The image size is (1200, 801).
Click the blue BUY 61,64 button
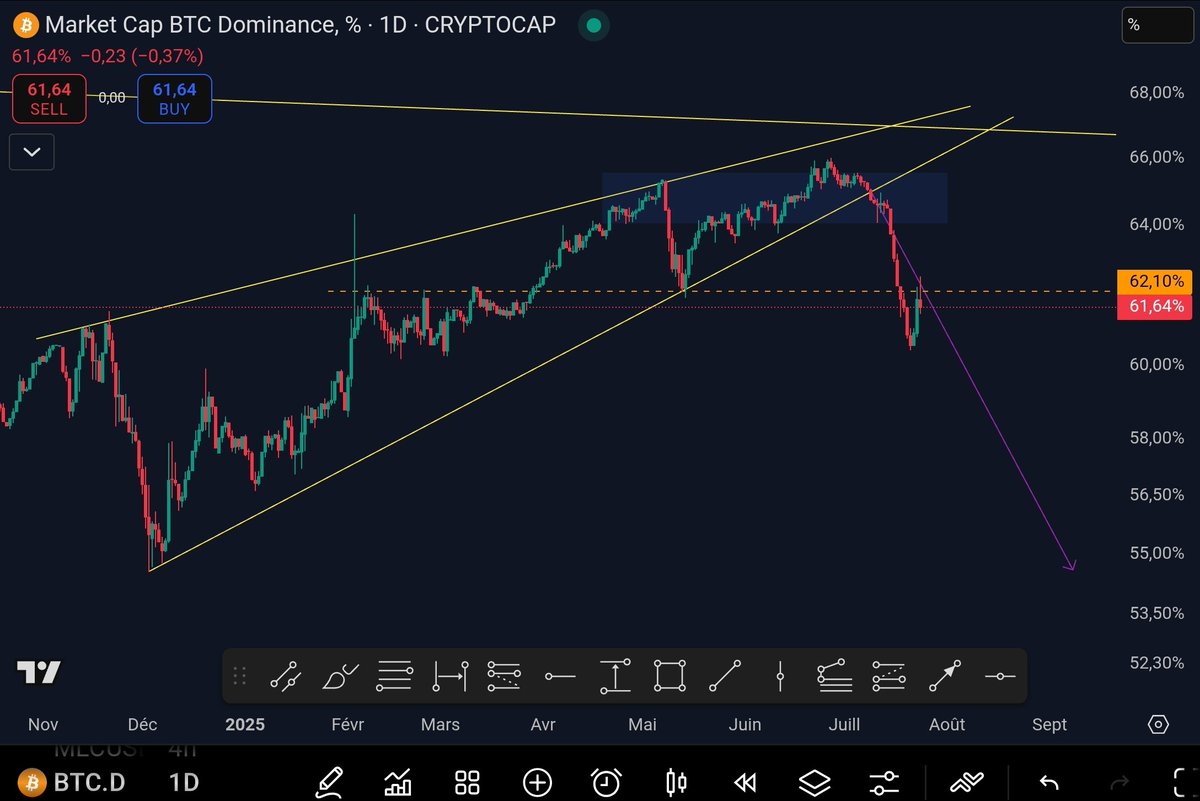tap(175, 98)
